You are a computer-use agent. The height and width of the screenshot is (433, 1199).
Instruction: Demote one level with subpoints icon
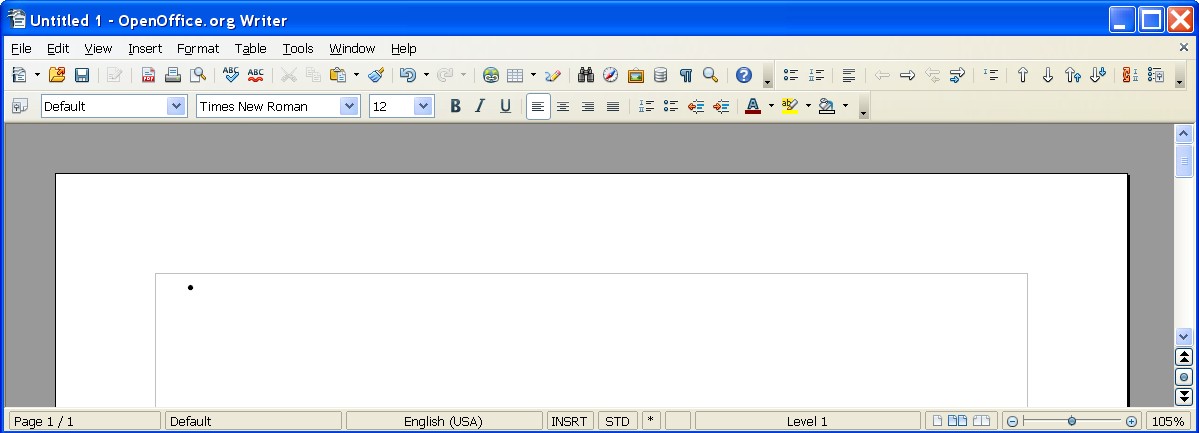957,75
